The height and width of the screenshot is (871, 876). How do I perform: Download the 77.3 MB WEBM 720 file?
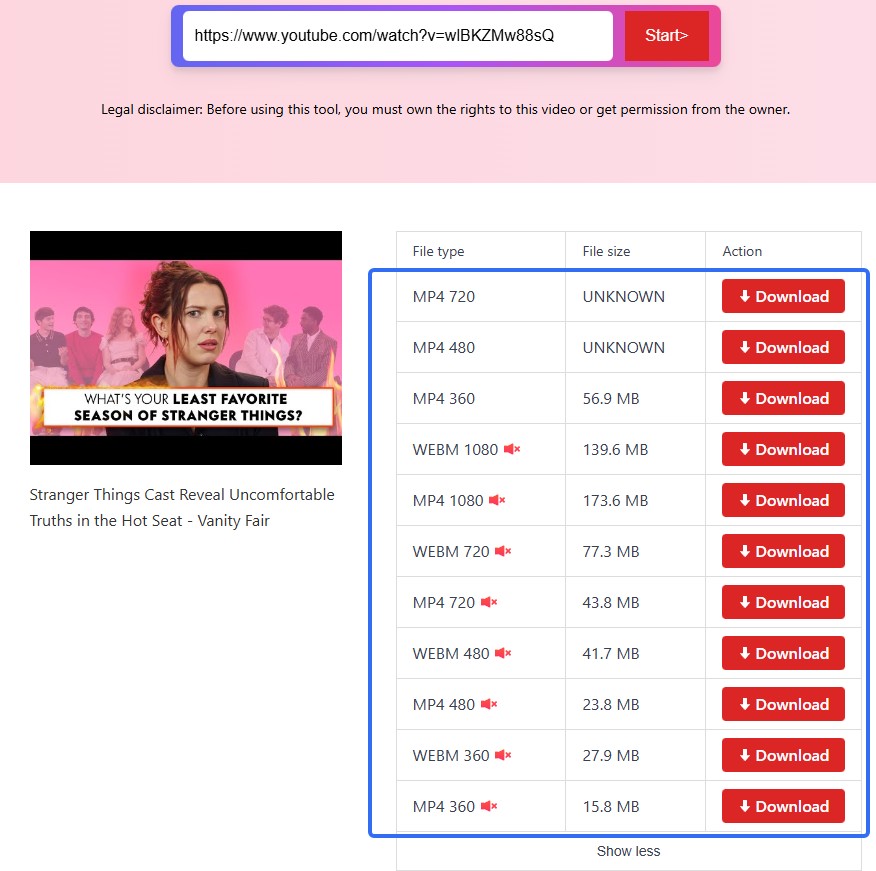click(x=783, y=552)
